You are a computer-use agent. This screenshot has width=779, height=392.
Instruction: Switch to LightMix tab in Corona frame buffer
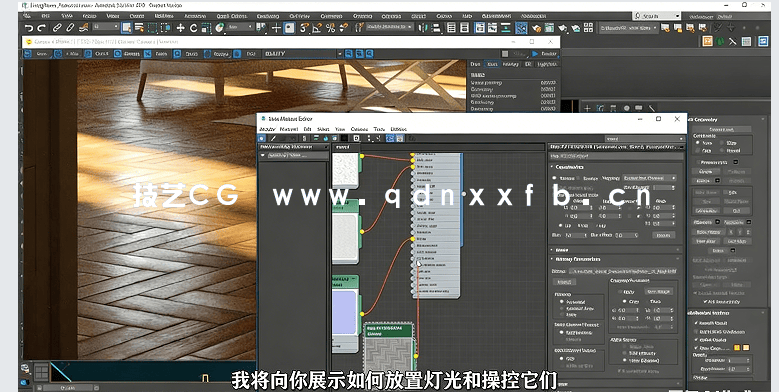coord(547,64)
